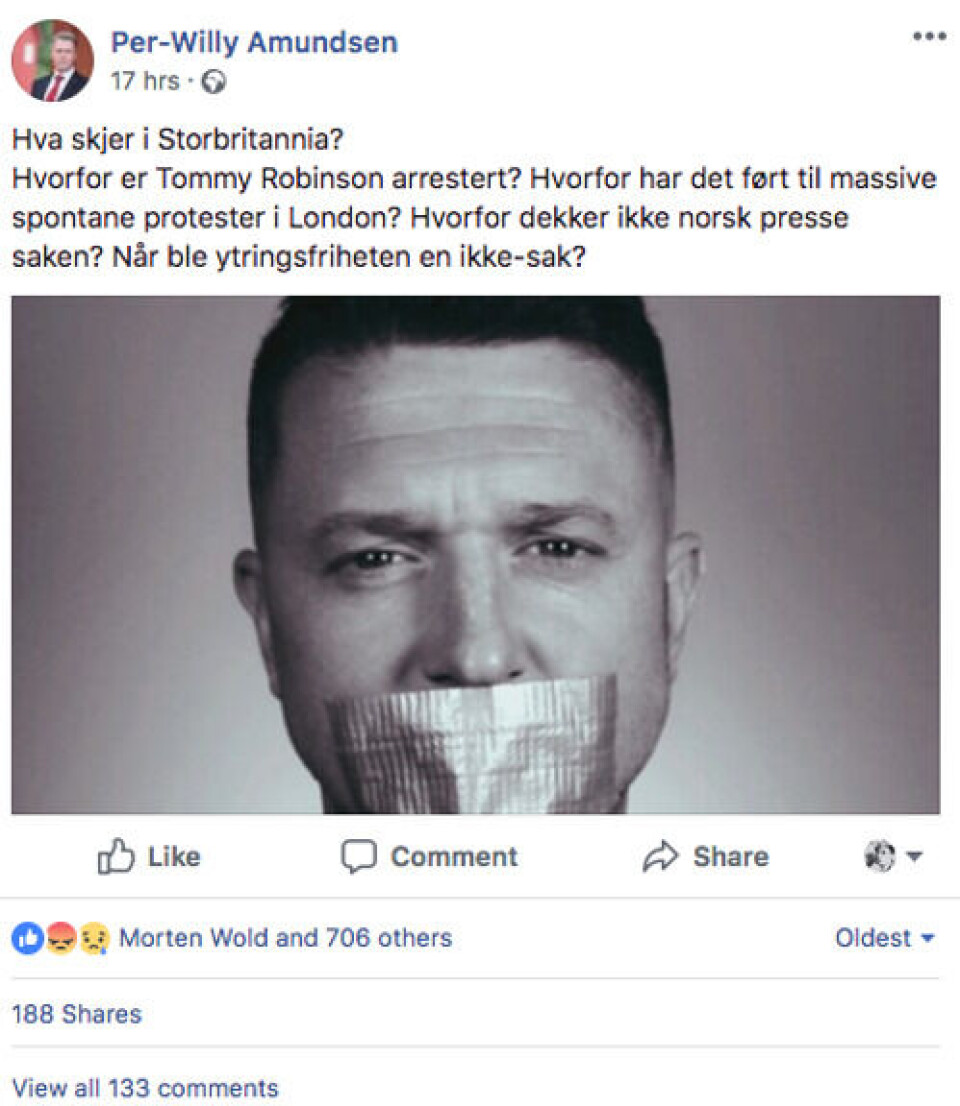Click the sad face reaction icon
Screen dimensions: 960x1106
pos(93,938)
